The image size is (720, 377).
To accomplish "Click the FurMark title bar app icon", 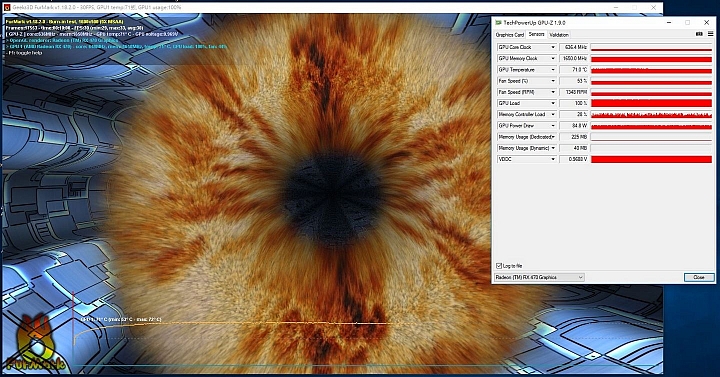I will (7, 7).
